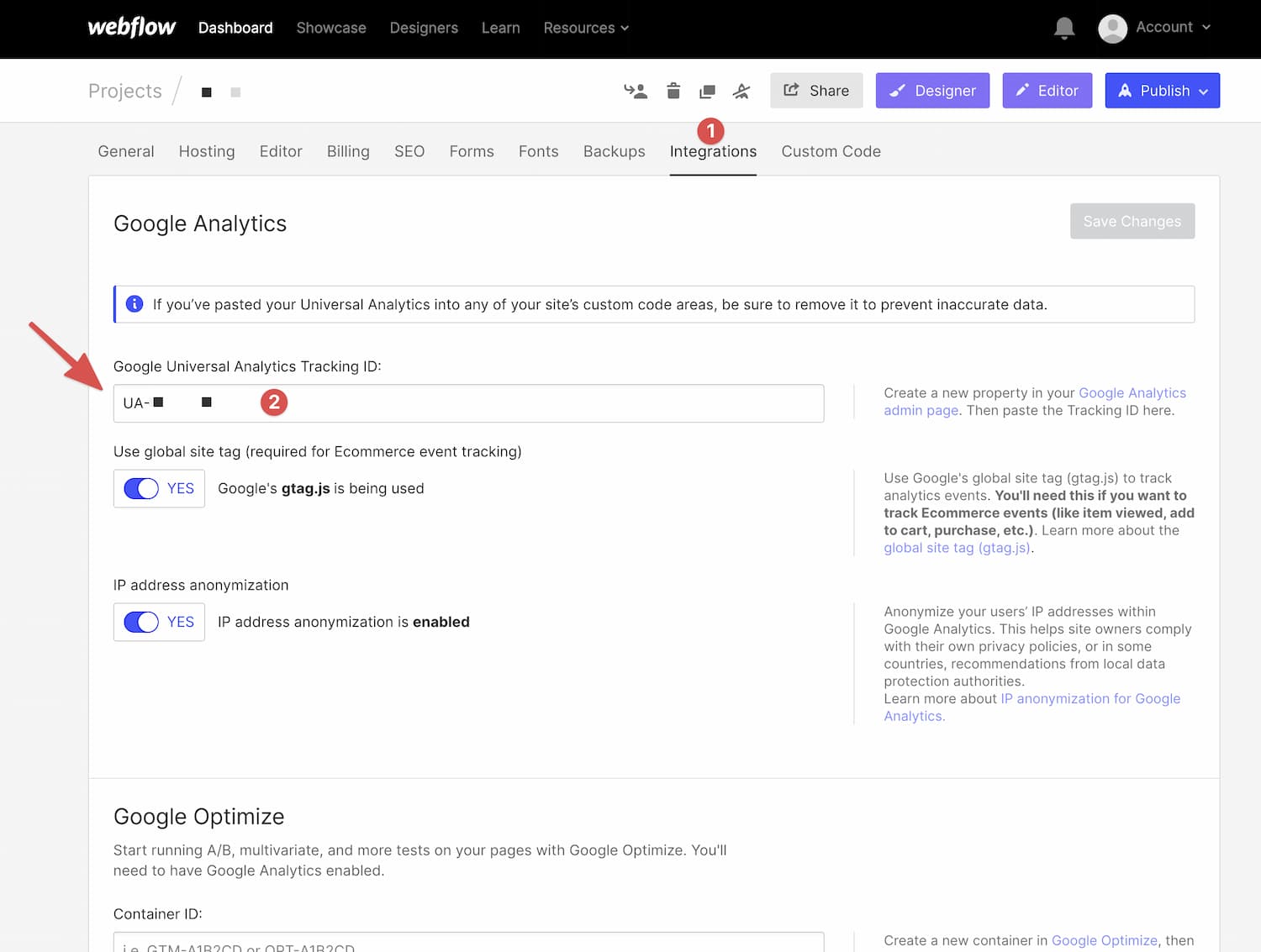Click the 'IP address anonymization is enabled' text

(344, 622)
